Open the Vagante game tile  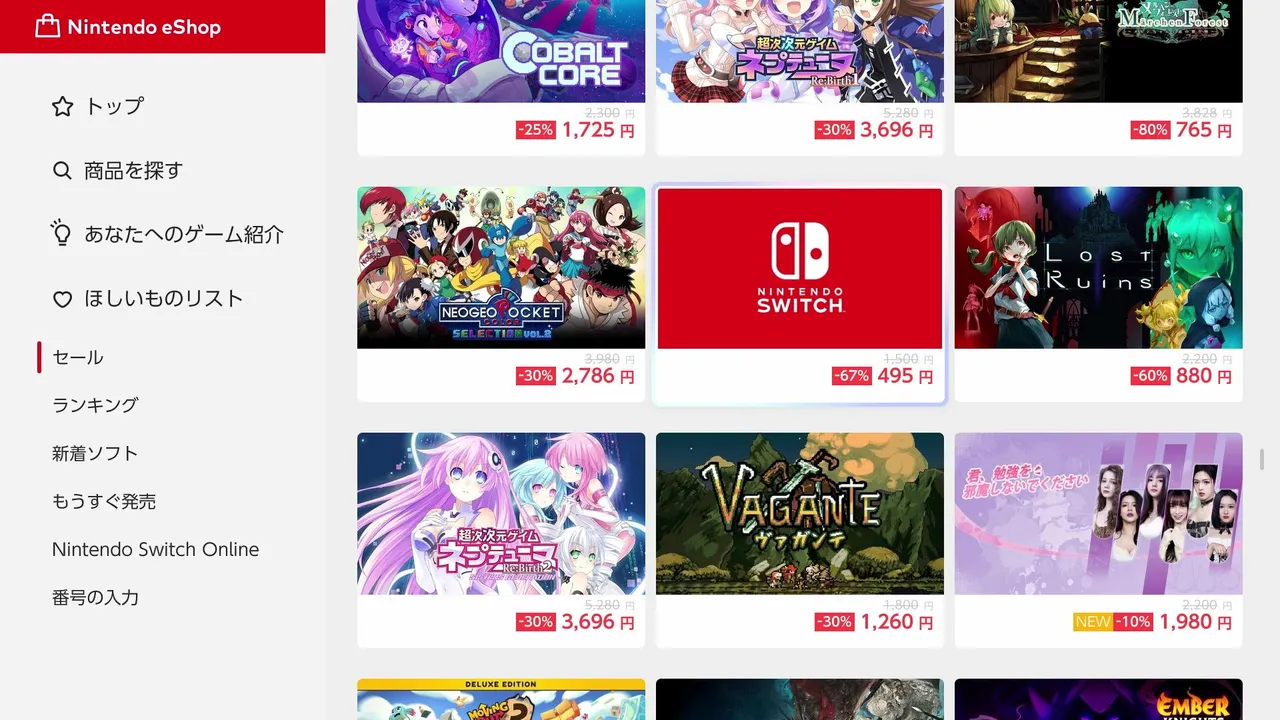[x=800, y=540]
